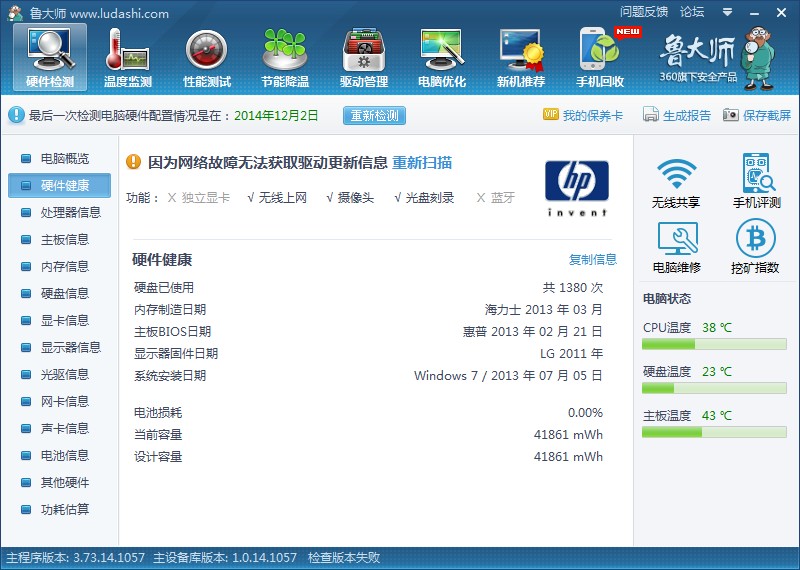800x570 pixels.
Task: Open 驱动管理 driver management icon
Action: pyautogui.click(x=364, y=57)
